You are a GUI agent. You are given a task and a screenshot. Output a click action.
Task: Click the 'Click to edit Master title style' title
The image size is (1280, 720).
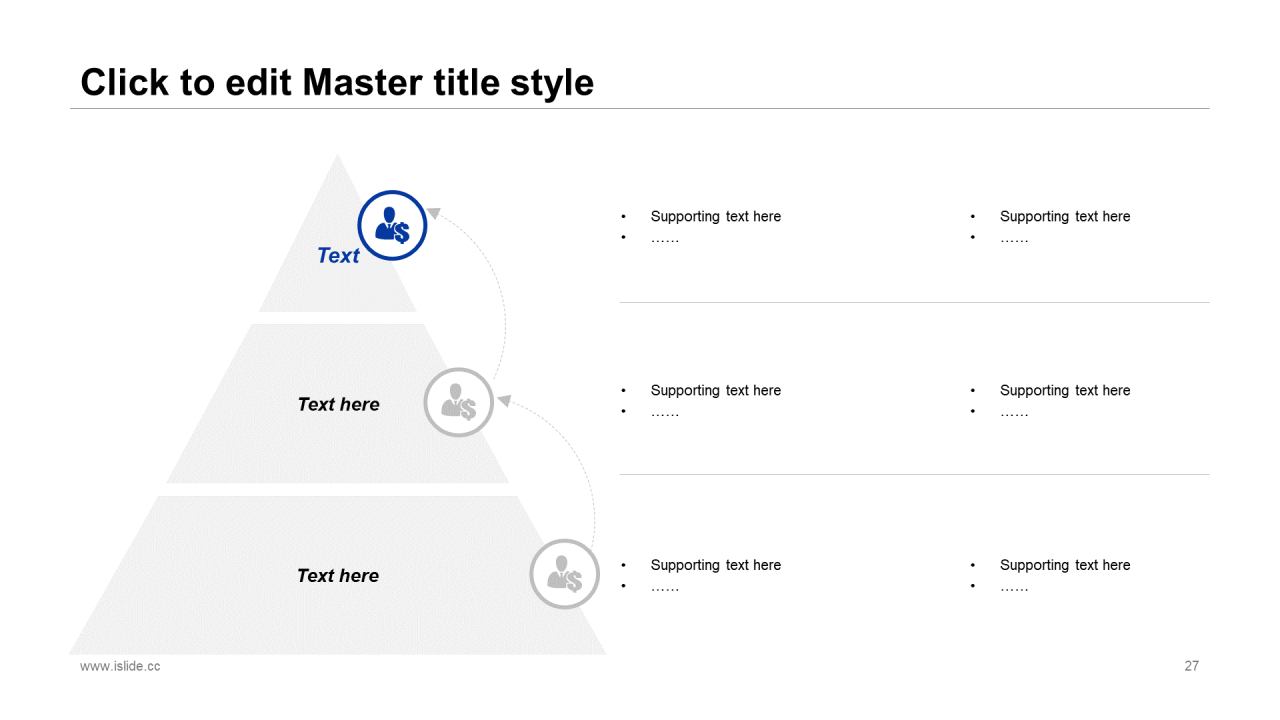(x=337, y=82)
